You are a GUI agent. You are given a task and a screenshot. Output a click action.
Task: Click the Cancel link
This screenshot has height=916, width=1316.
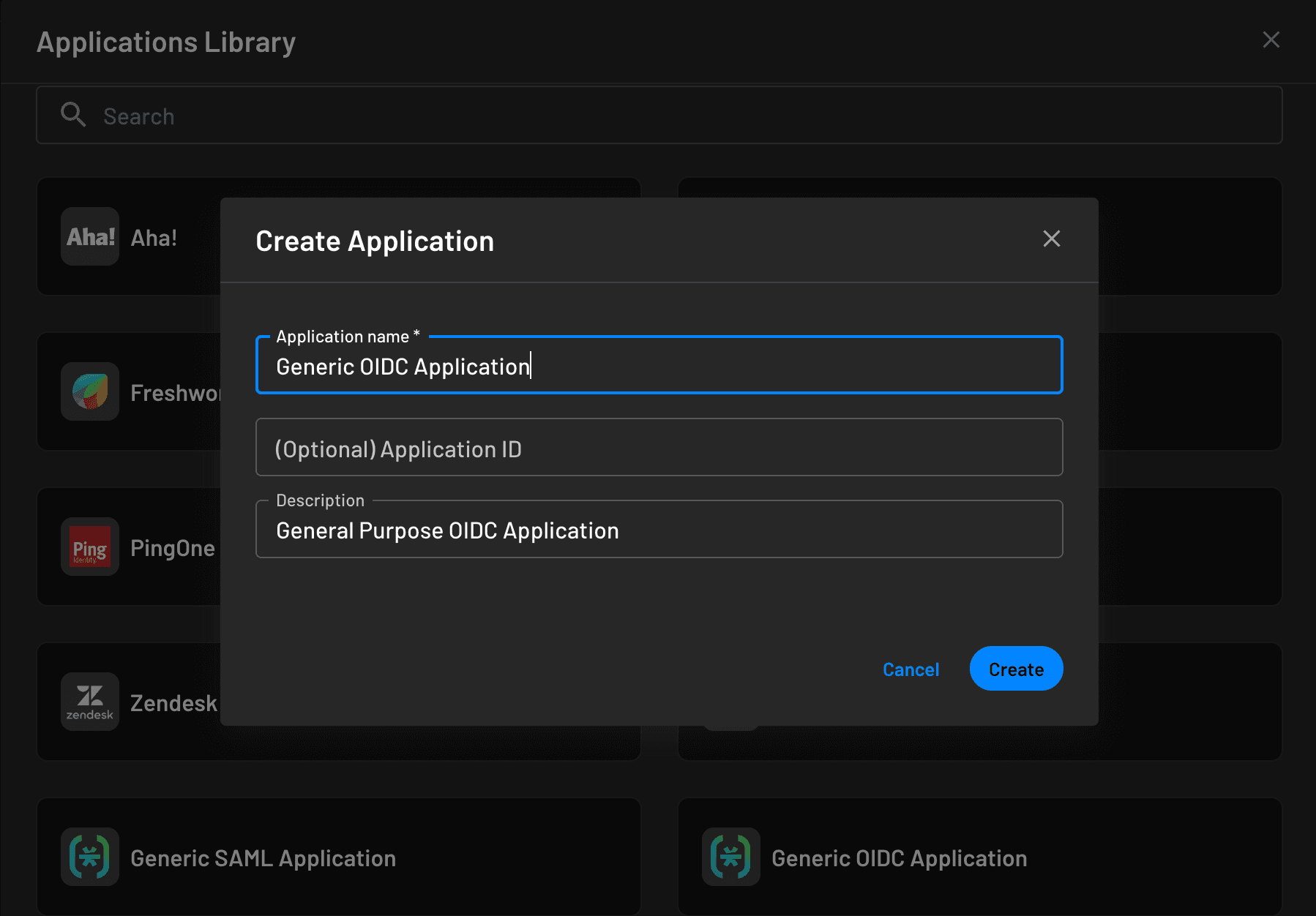(x=911, y=669)
